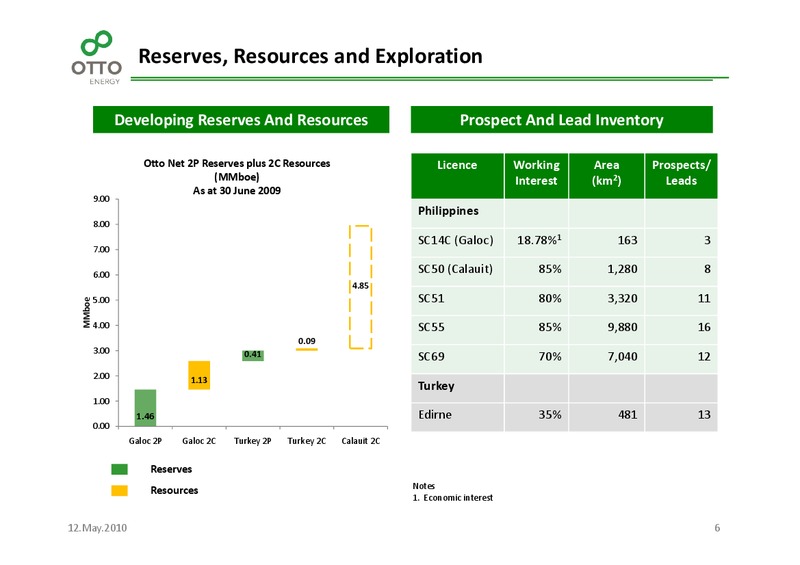Click the 'Working Interest' column header
The image size is (800, 565).
pyautogui.click(x=536, y=176)
